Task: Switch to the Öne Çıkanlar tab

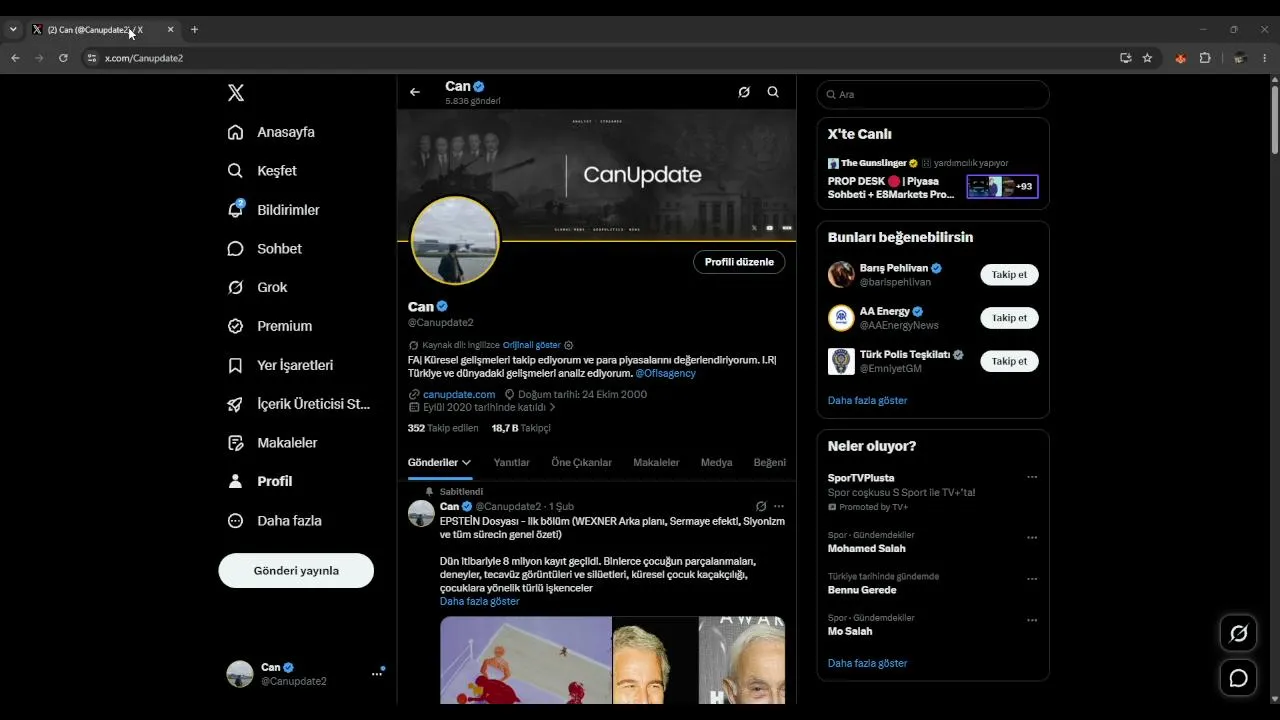Action: [x=581, y=463]
